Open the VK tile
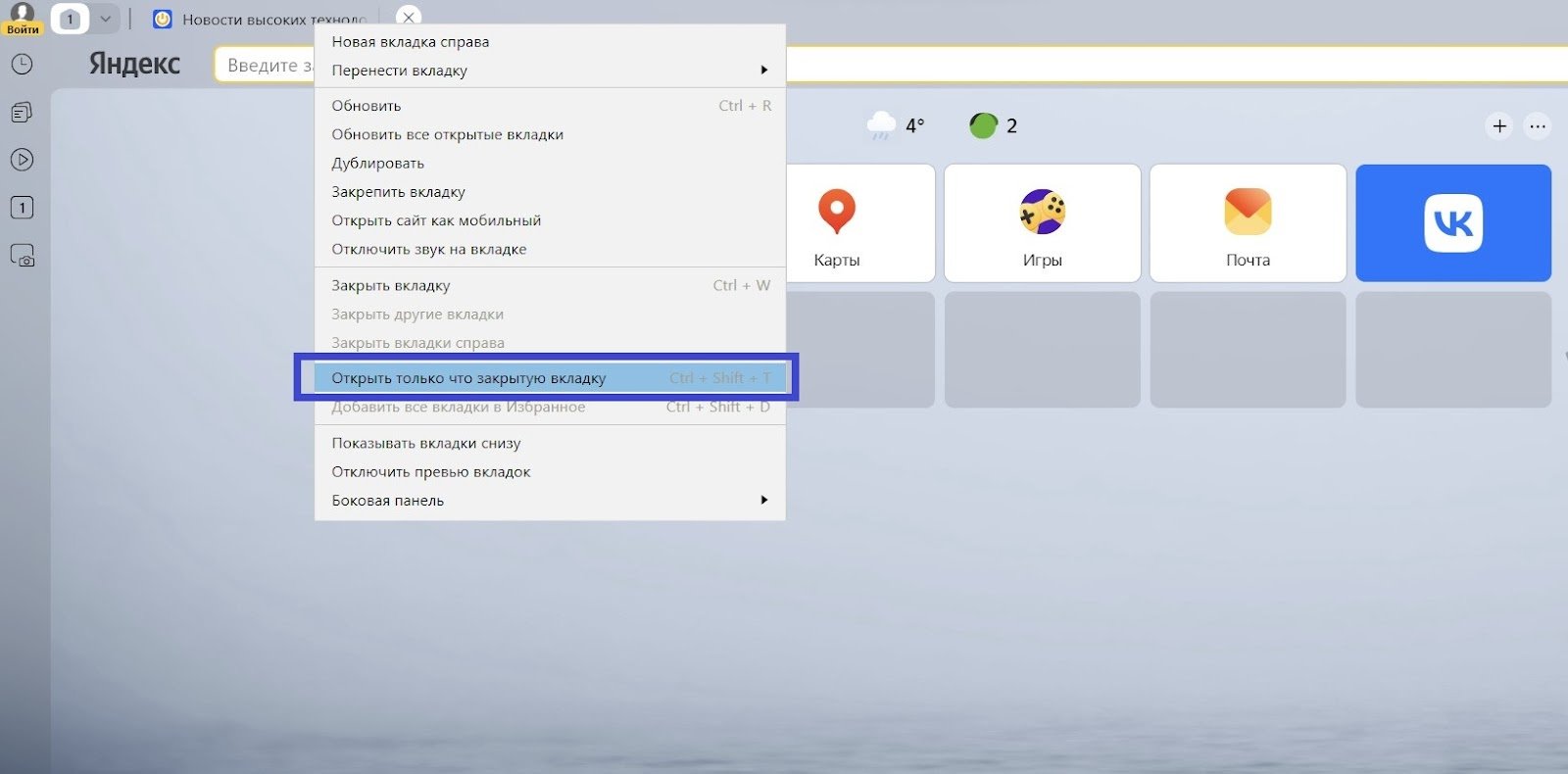 (1453, 223)
